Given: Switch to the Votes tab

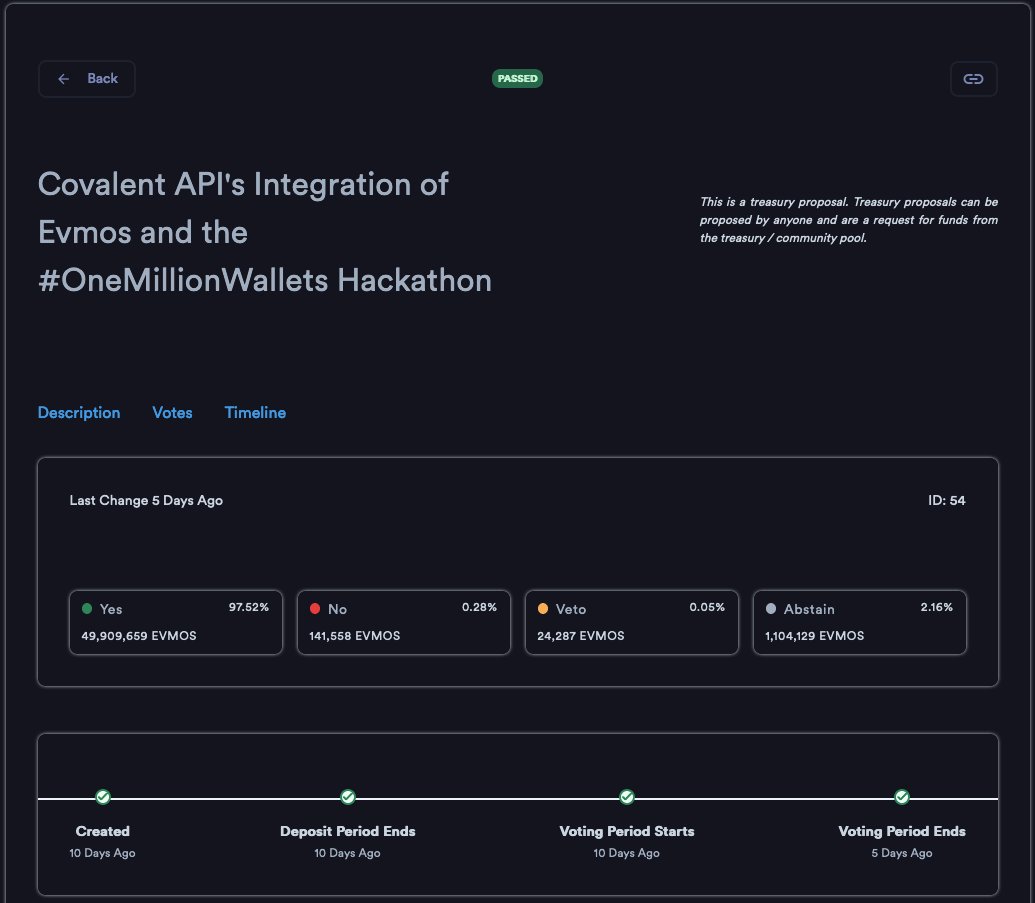Looking at the screenshot, I should [172, 413].
